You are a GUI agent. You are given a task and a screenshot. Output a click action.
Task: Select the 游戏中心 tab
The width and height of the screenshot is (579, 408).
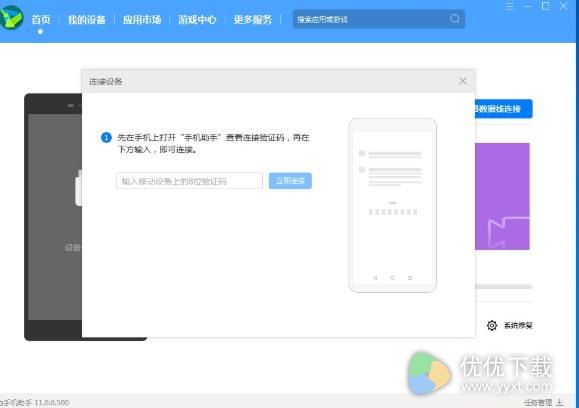(197, 19)
